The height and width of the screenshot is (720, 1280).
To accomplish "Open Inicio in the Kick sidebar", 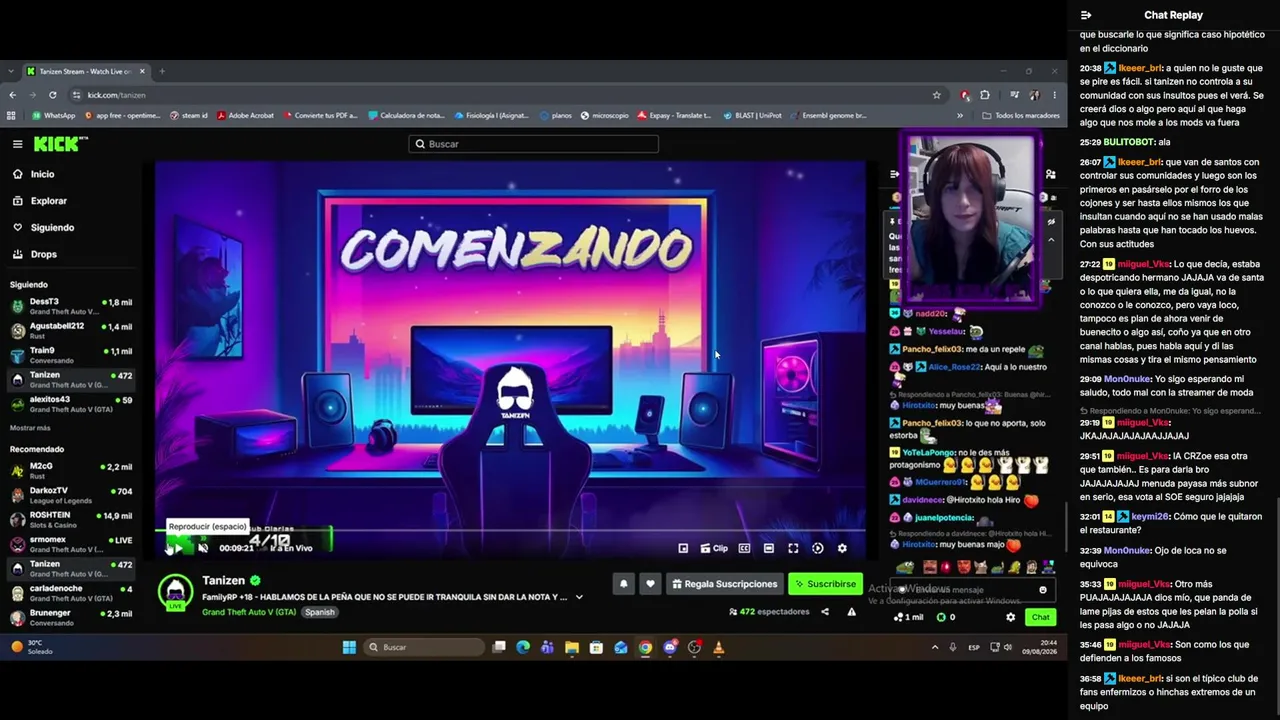I will 43,174.
